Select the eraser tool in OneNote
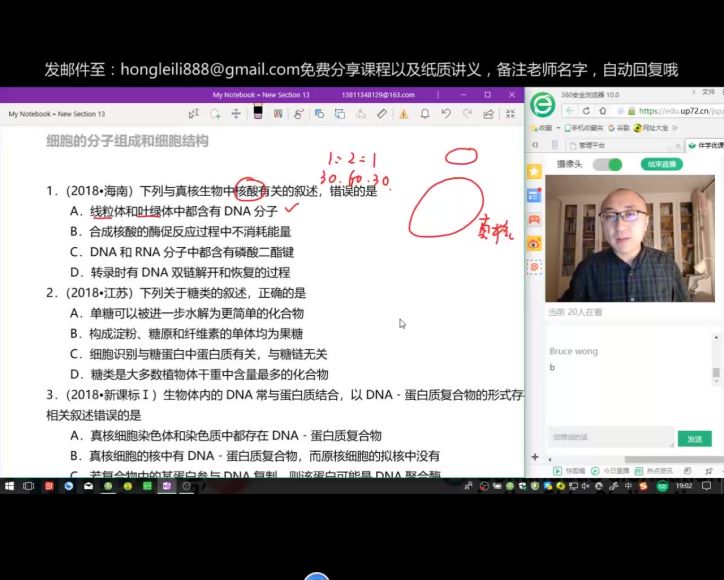 (382, 114)
